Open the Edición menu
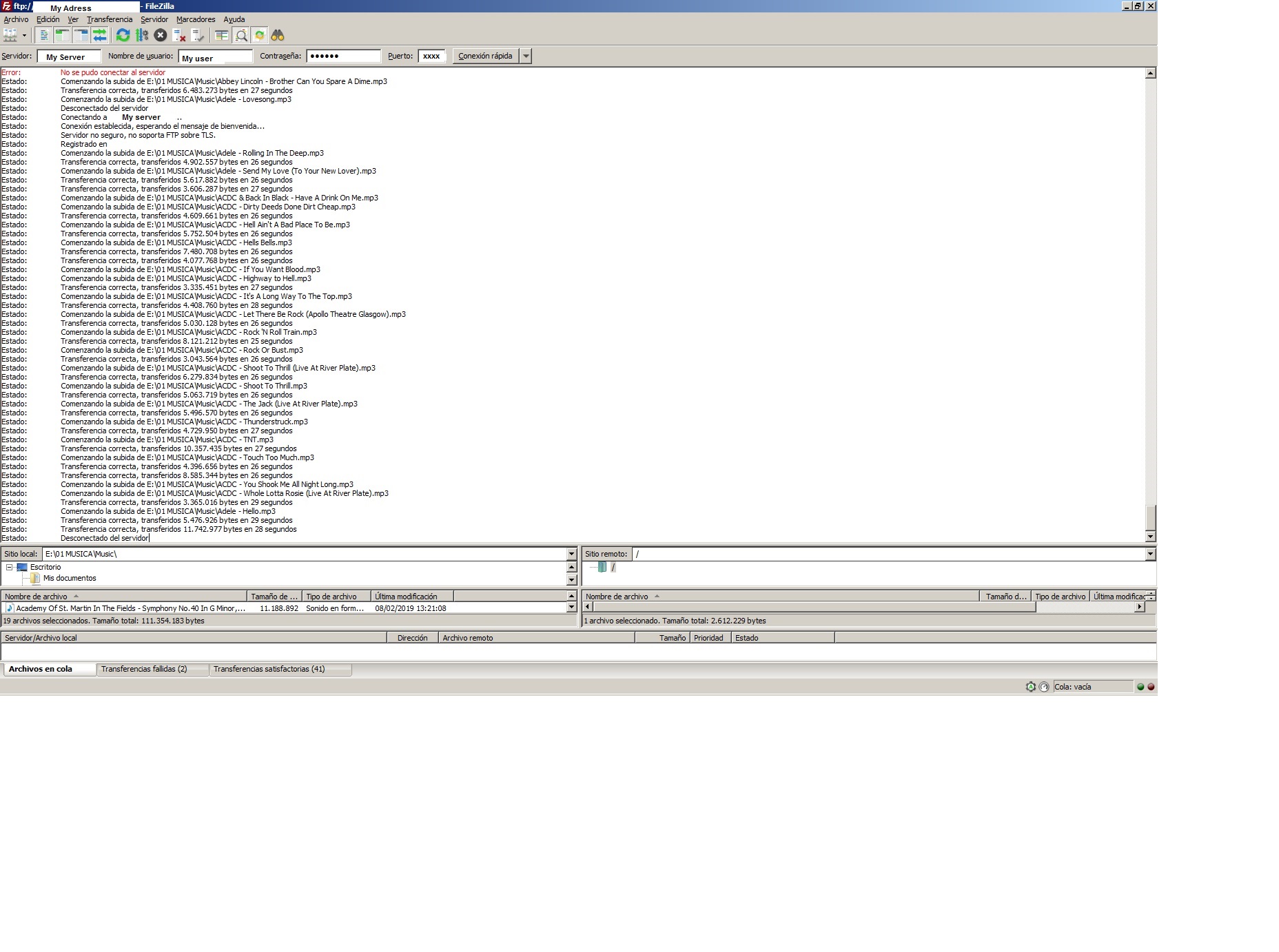The image size is (1279, 952). [x=48, y=19]
